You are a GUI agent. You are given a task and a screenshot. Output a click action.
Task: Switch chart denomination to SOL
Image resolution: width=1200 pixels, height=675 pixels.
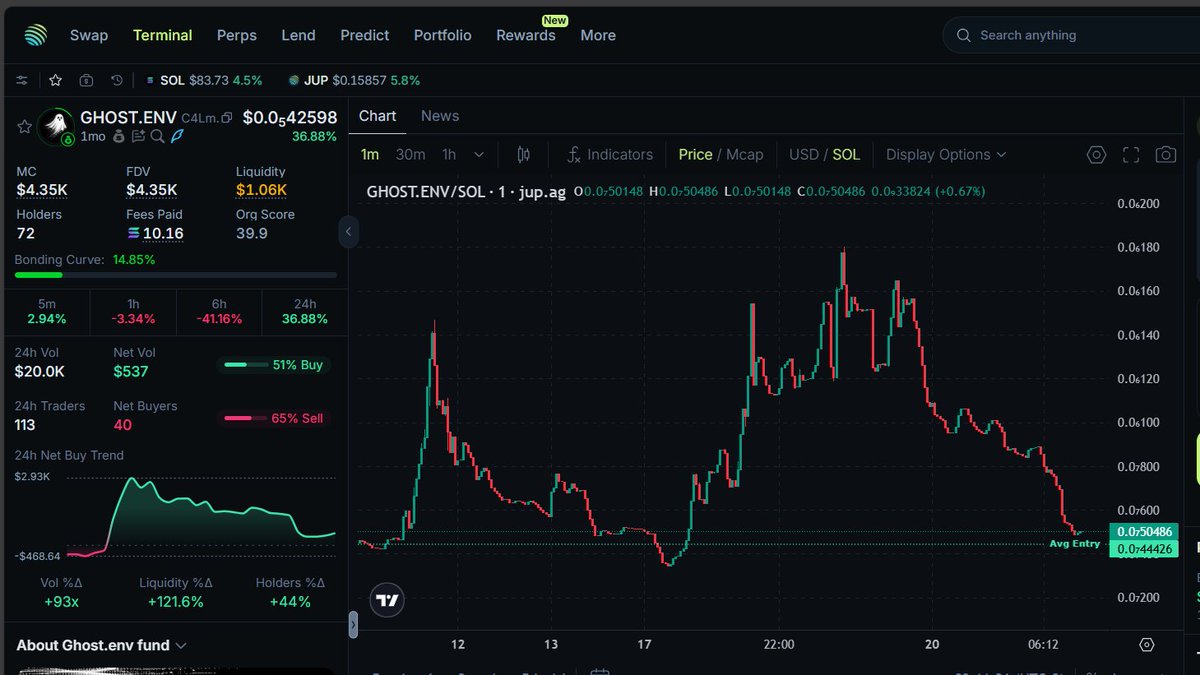point(846,155)
